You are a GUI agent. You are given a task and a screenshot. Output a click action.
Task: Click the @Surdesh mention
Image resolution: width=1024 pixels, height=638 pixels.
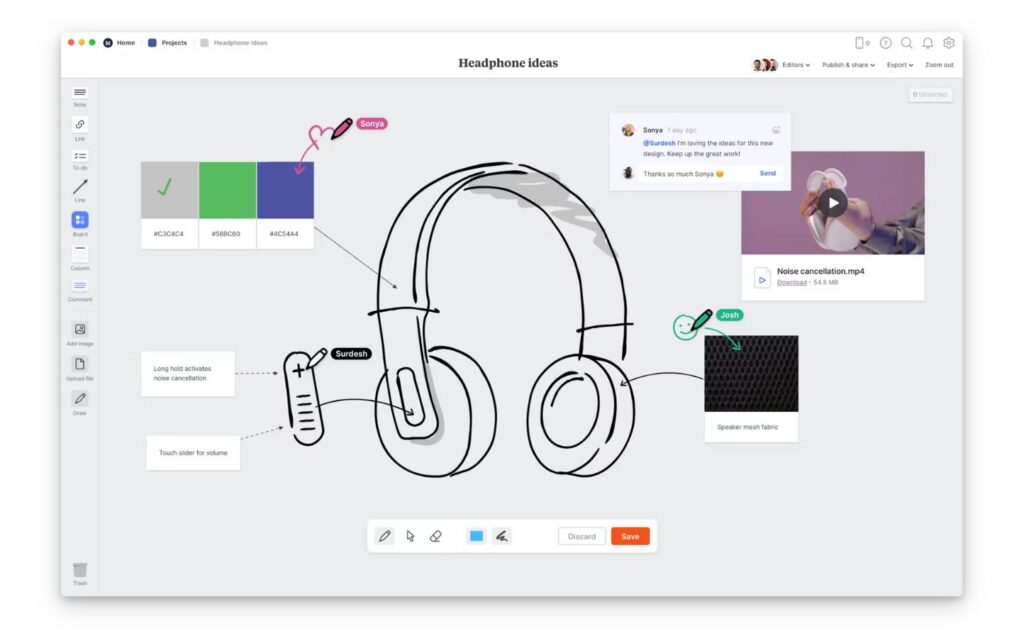coord(659,143)
